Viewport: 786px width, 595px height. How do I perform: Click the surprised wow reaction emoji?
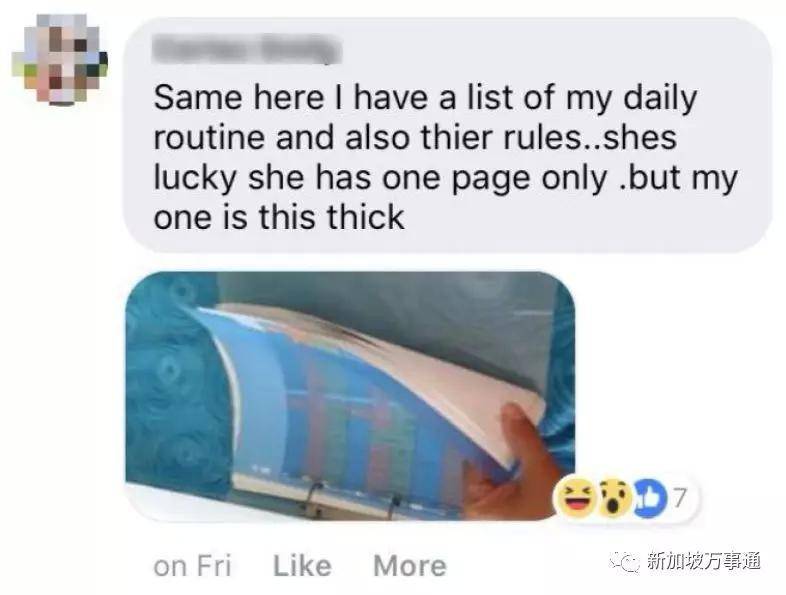[x=614, y=497]
